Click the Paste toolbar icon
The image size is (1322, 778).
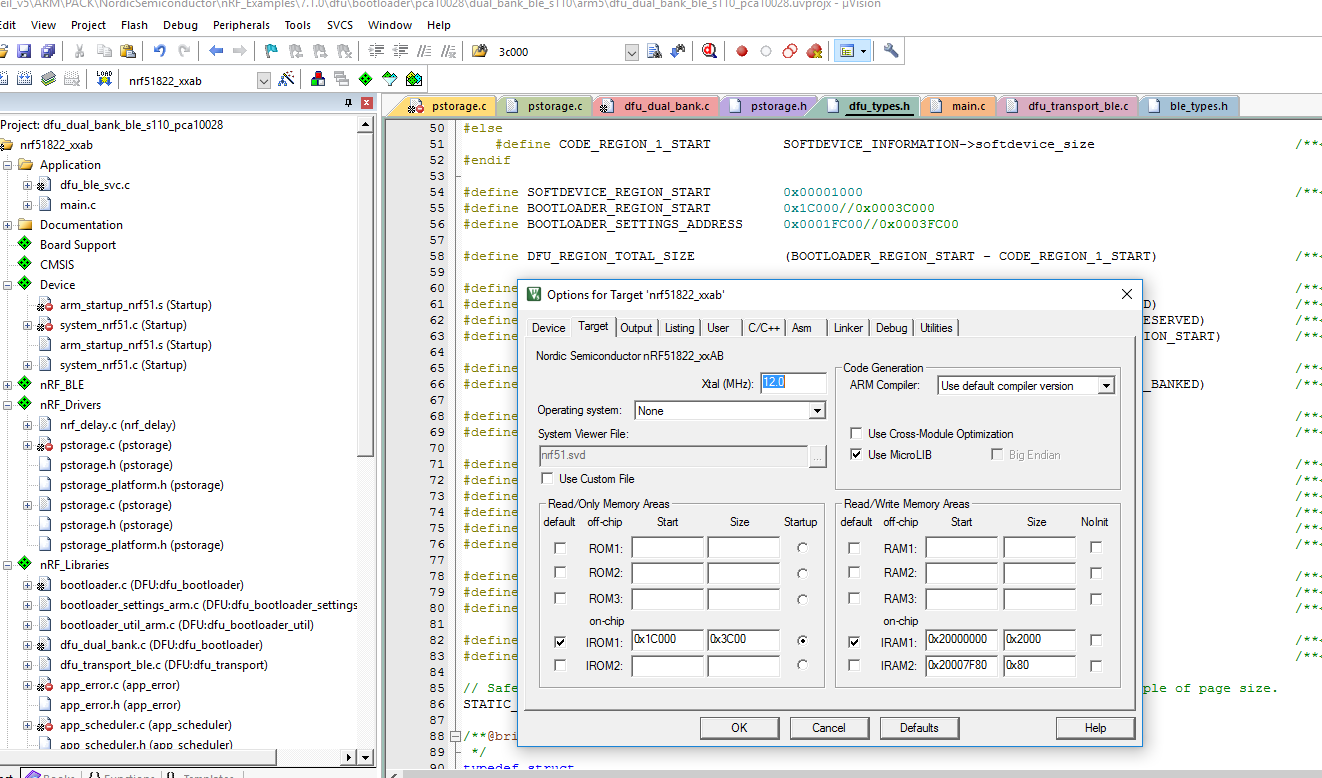(127, 51)
